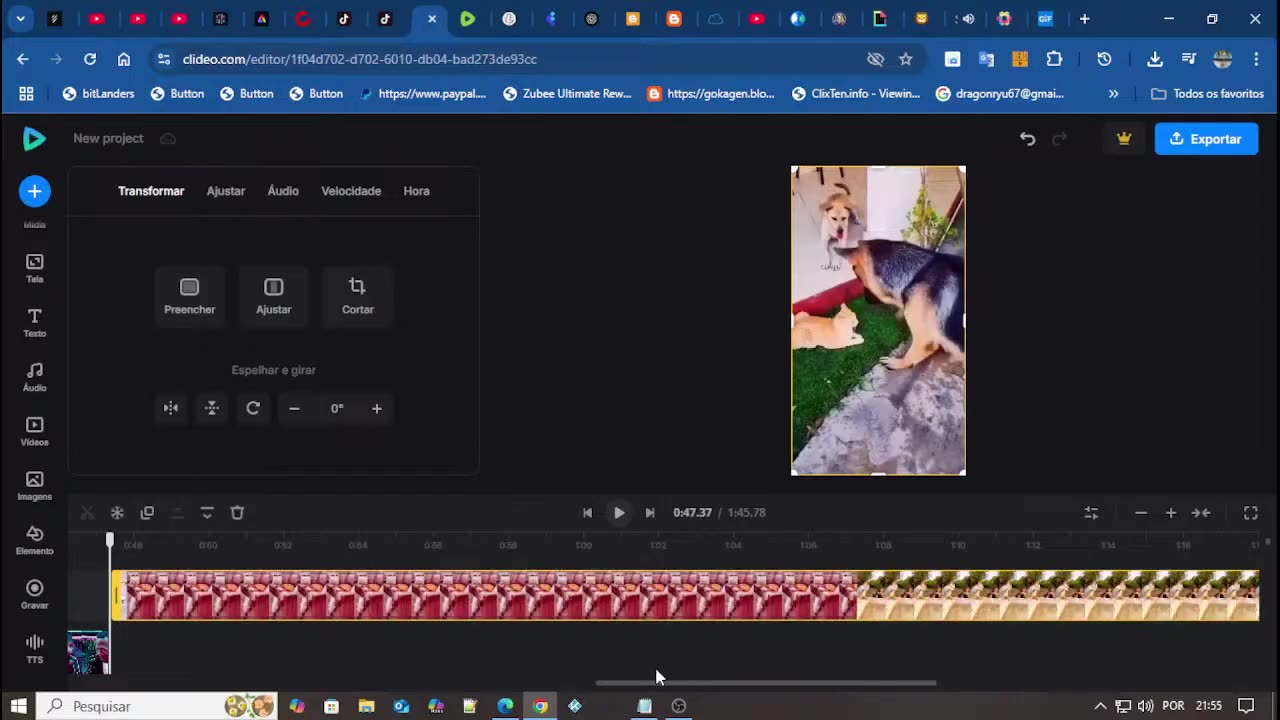Open the Texto sidebar tool
This screenshot has width=1280, height=720.
pyautogui.click(x=34, y=322)
